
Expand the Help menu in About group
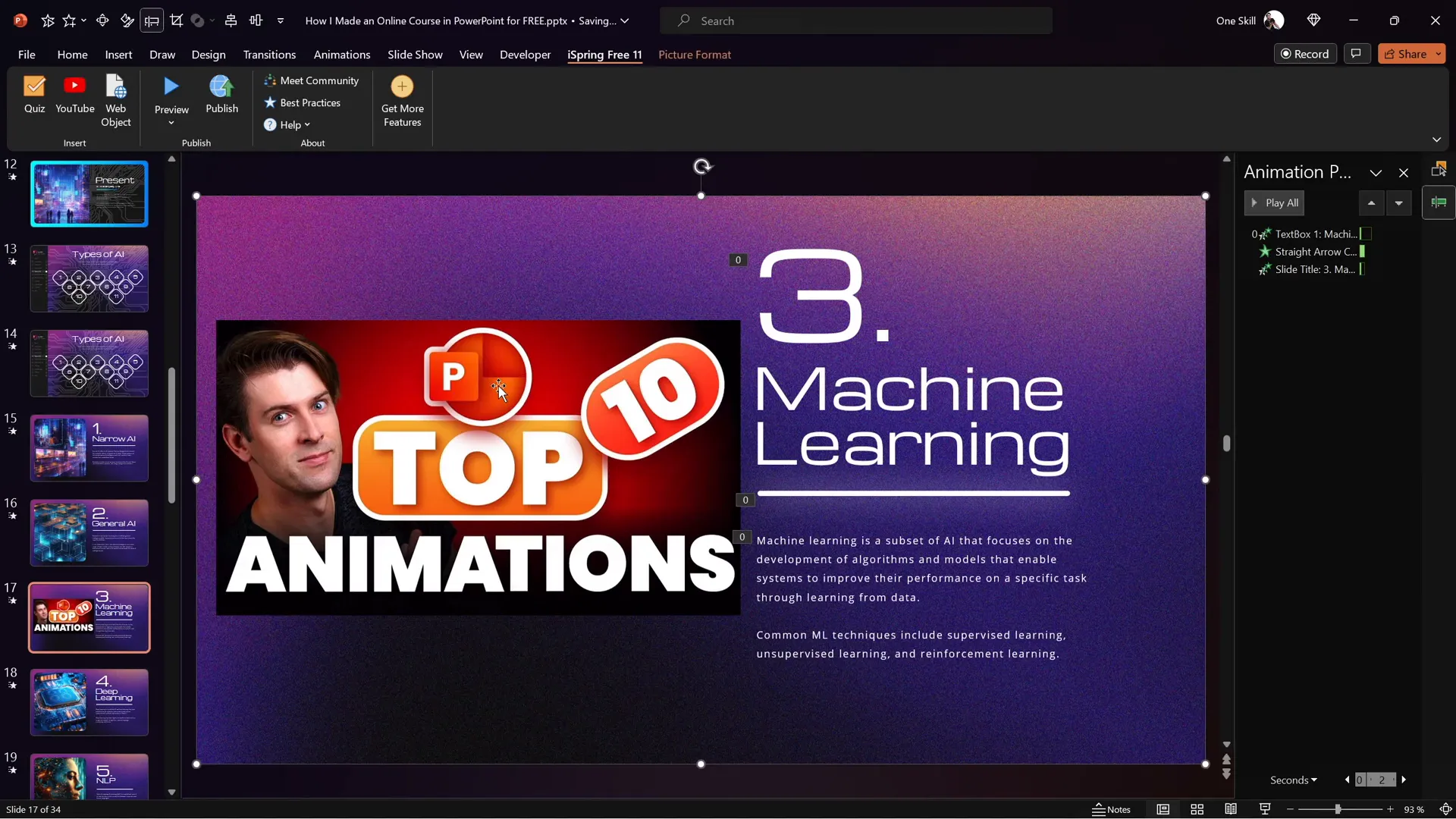tap(287, 124)
